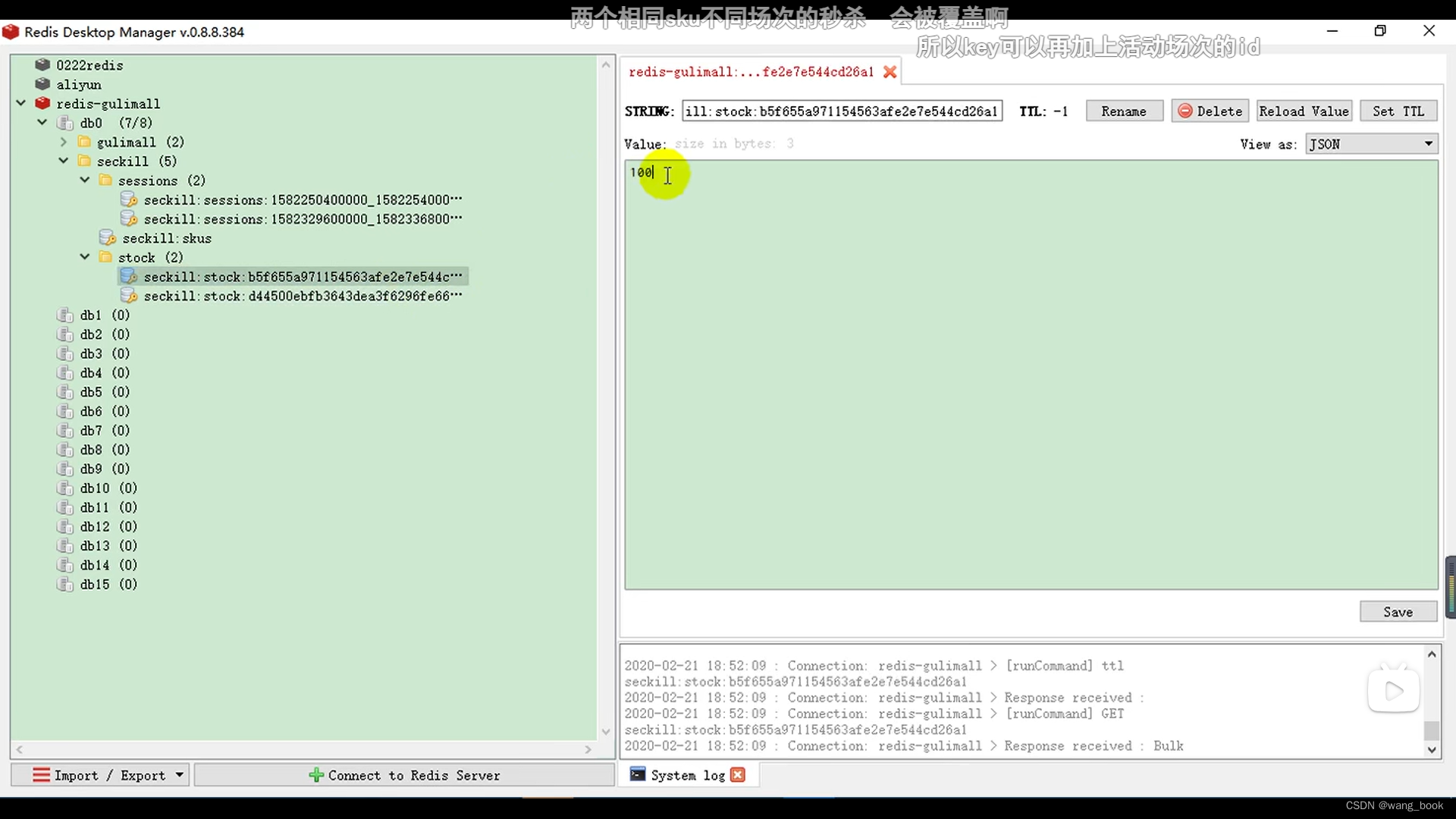
Task: Select the db8 (0) database
Action: coord(105,450)
